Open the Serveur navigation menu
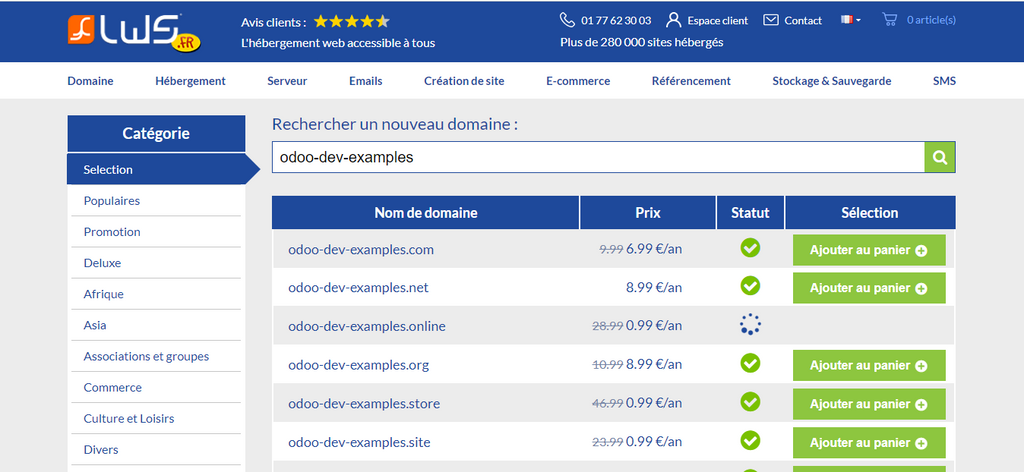The width and height of the screenshot is (1024, 472). (287, 81)
